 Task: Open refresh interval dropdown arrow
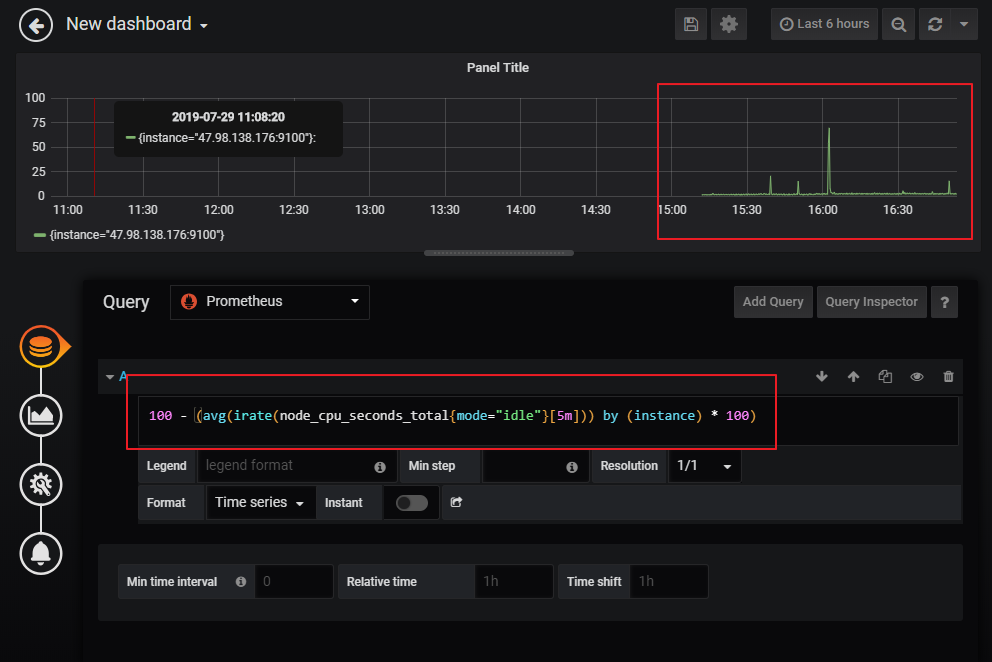tap(964, 24)
